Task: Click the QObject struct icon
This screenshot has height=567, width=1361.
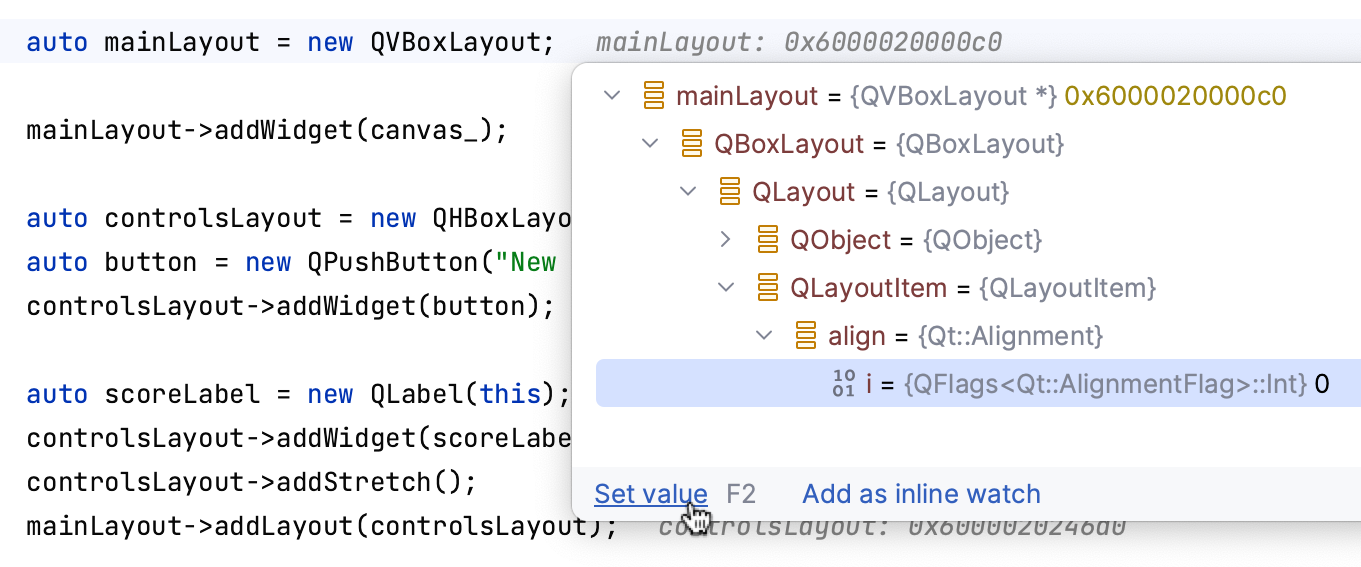Action: tap(768, 240)
